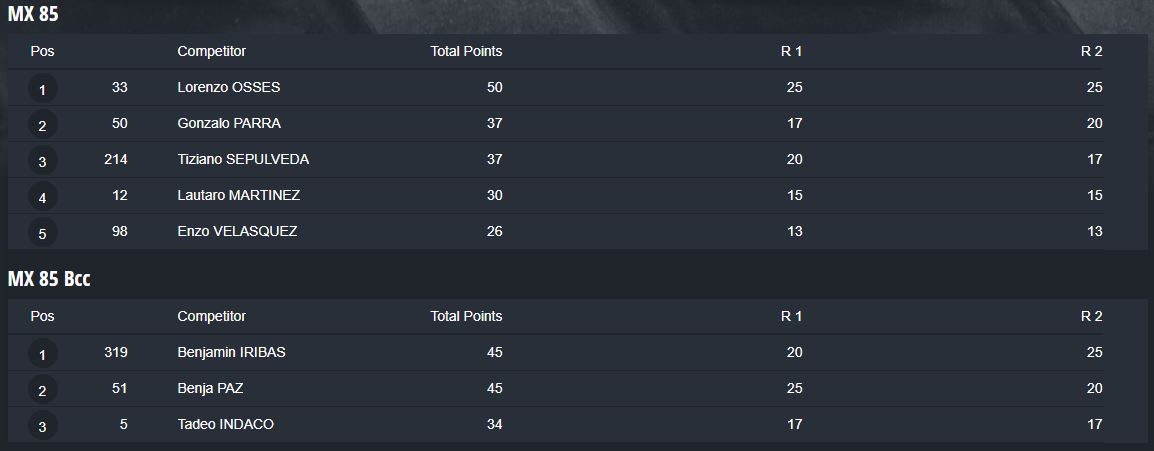Select Tadeo INDACO row total of 34
The height and width of the screenshot is (451, 1154).
(x=495, y=424)
